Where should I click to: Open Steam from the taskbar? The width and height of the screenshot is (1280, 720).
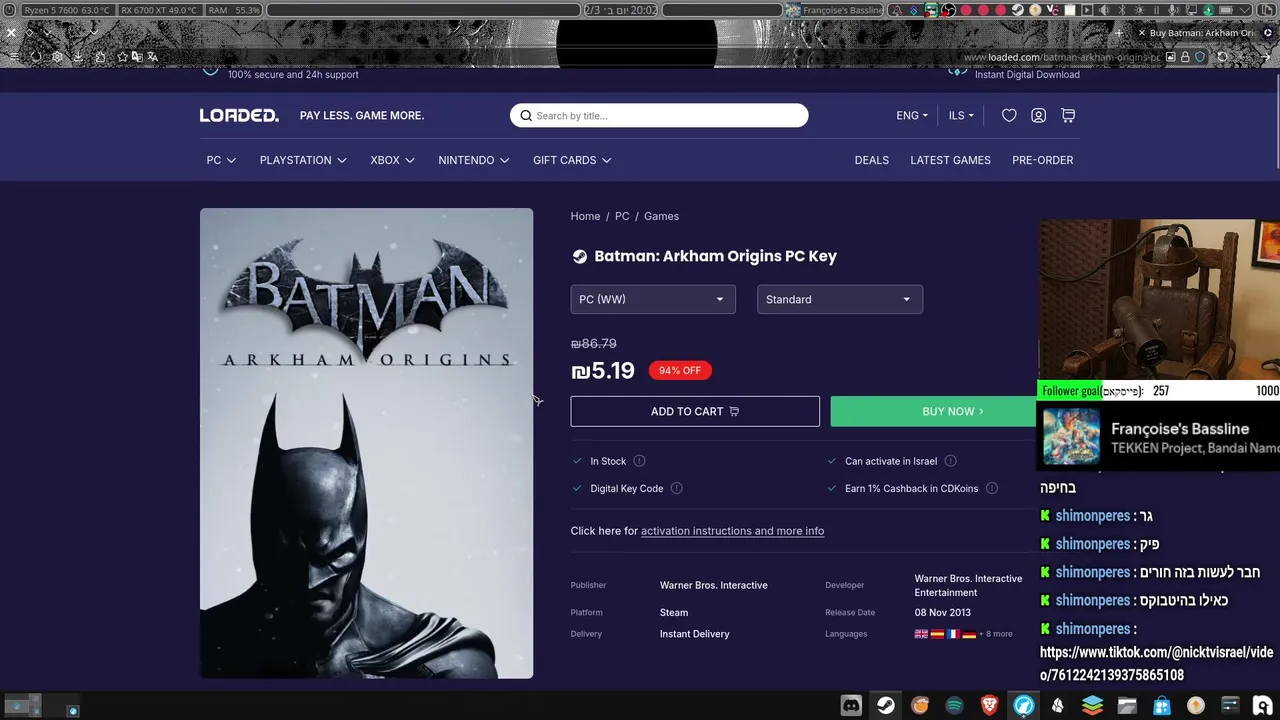(x=886, y=705)
